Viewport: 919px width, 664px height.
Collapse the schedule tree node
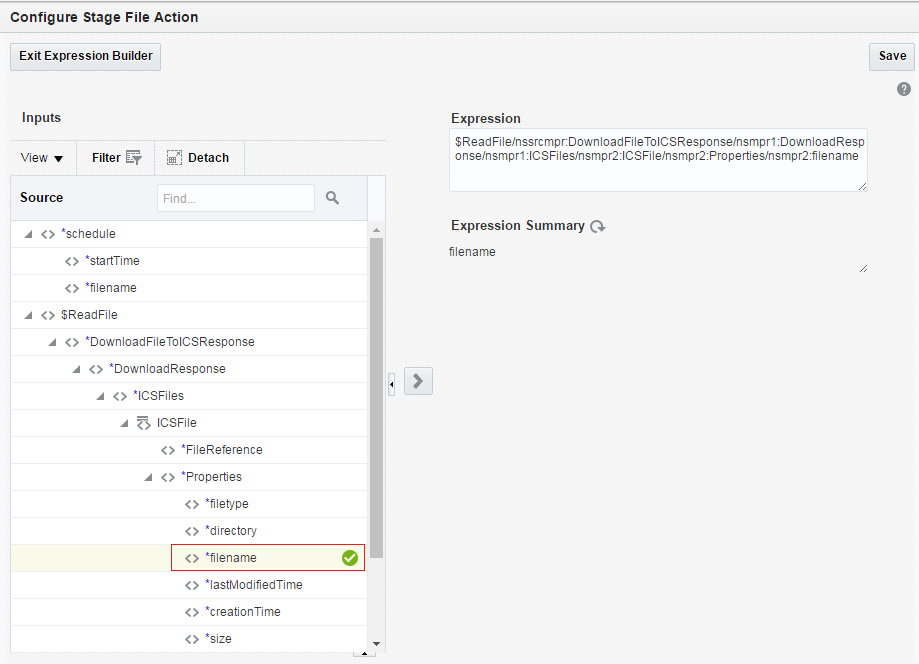[x=28, y=234]
